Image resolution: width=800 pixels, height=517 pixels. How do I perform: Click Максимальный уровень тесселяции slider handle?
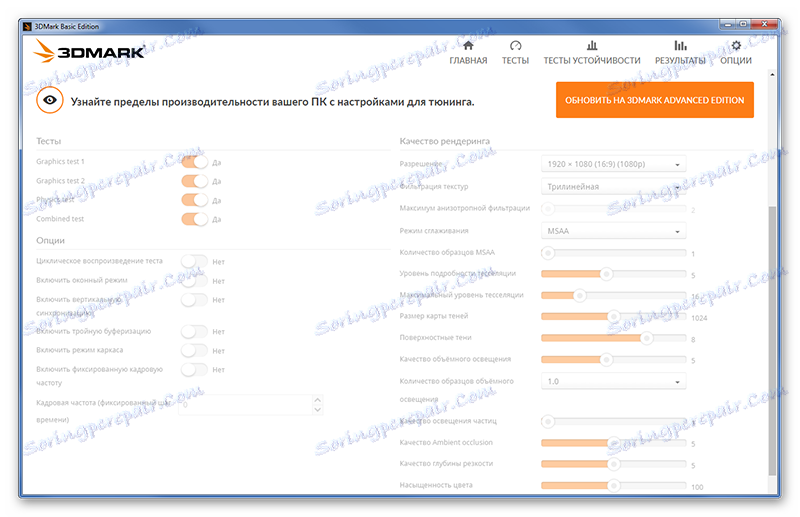click(580, 296)
